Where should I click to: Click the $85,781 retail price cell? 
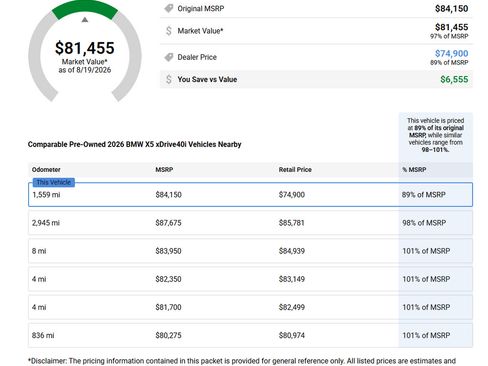tap(292, 223)
